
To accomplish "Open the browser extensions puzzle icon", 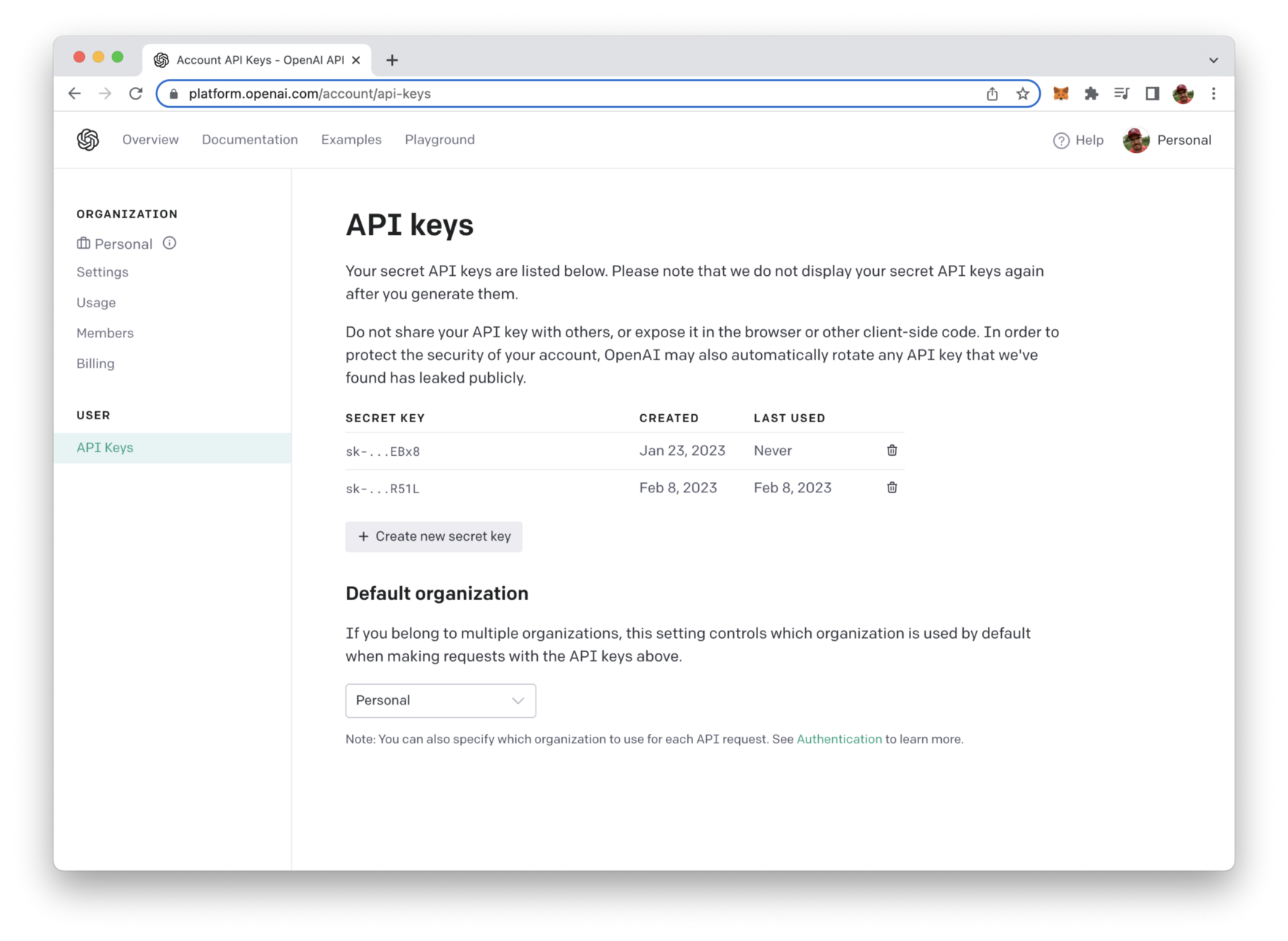I will coord(1091,94).
